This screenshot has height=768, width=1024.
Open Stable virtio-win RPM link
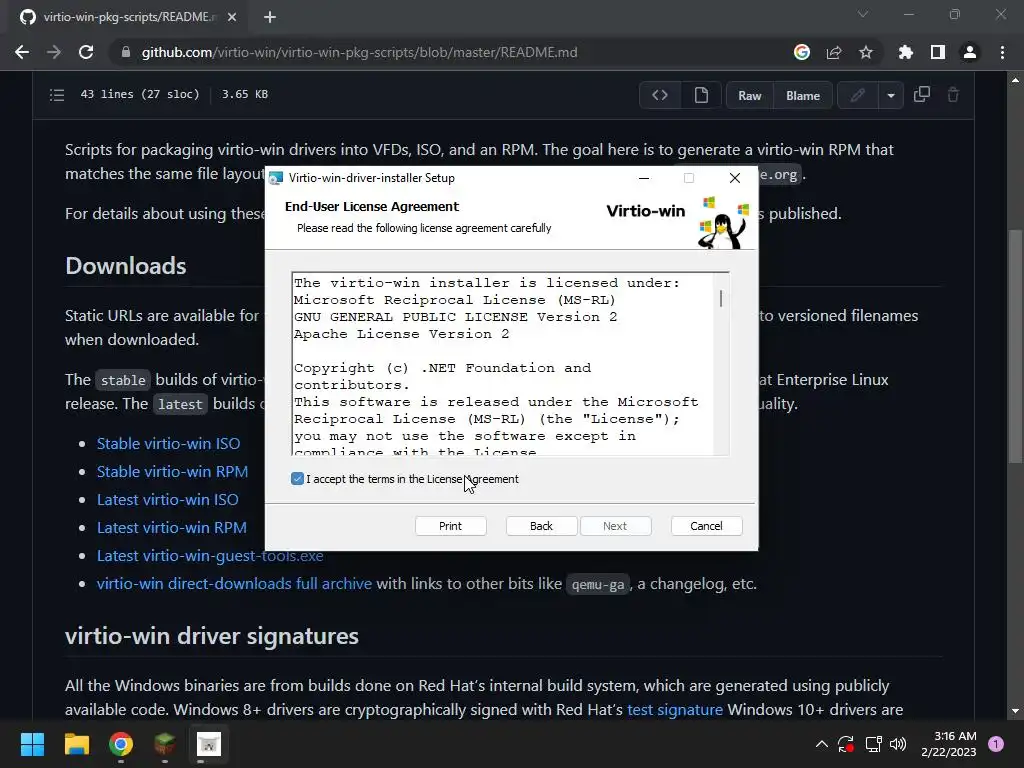pyautogui.click(x=172, y=472)
